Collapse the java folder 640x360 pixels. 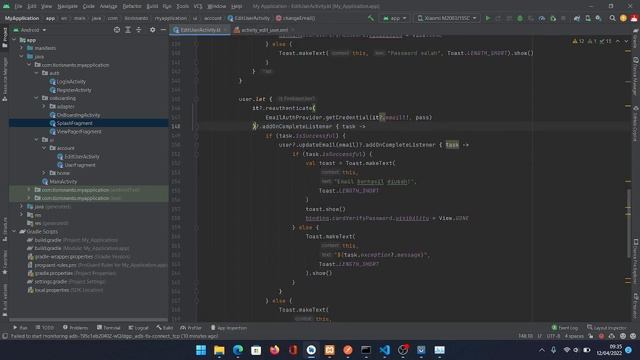pyautogui.click(x=22, y=56)
